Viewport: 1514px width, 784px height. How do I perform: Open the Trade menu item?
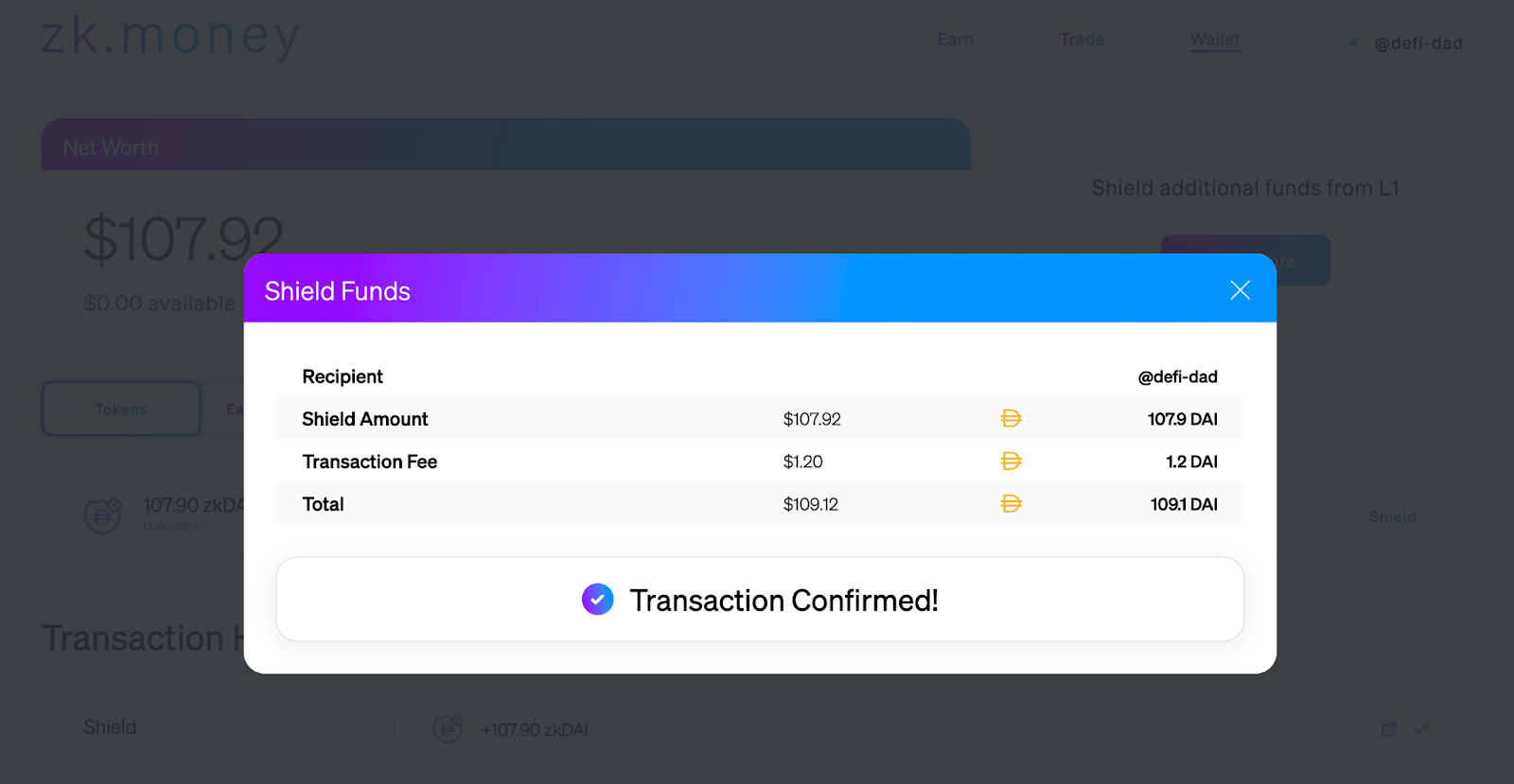click(1082, 40)
